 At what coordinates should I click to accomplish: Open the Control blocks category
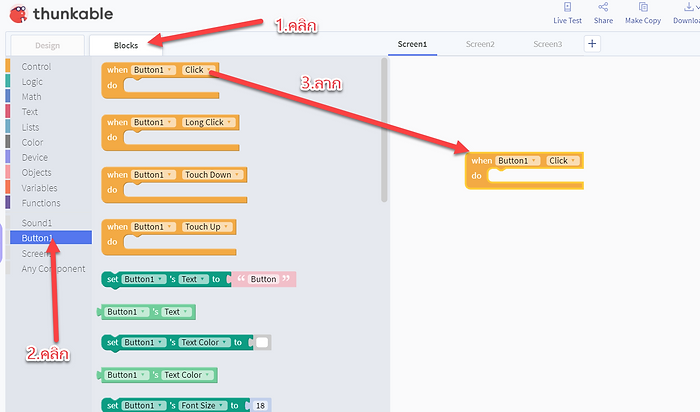click(36, 67)
